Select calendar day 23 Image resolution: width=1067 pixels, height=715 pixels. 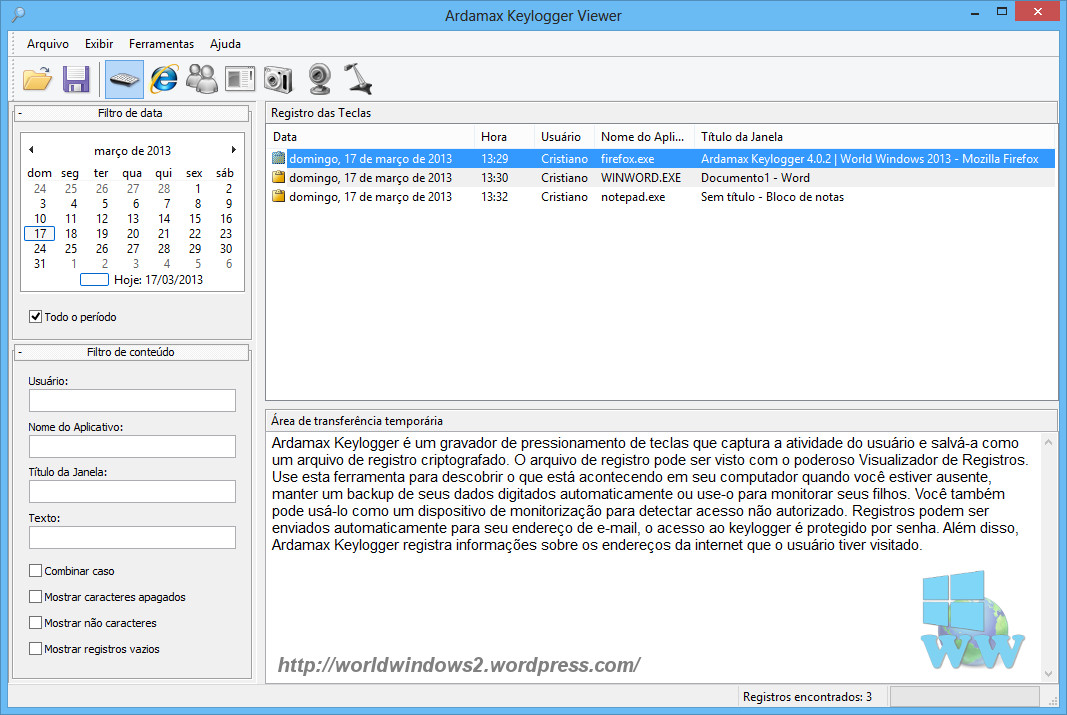226,234
